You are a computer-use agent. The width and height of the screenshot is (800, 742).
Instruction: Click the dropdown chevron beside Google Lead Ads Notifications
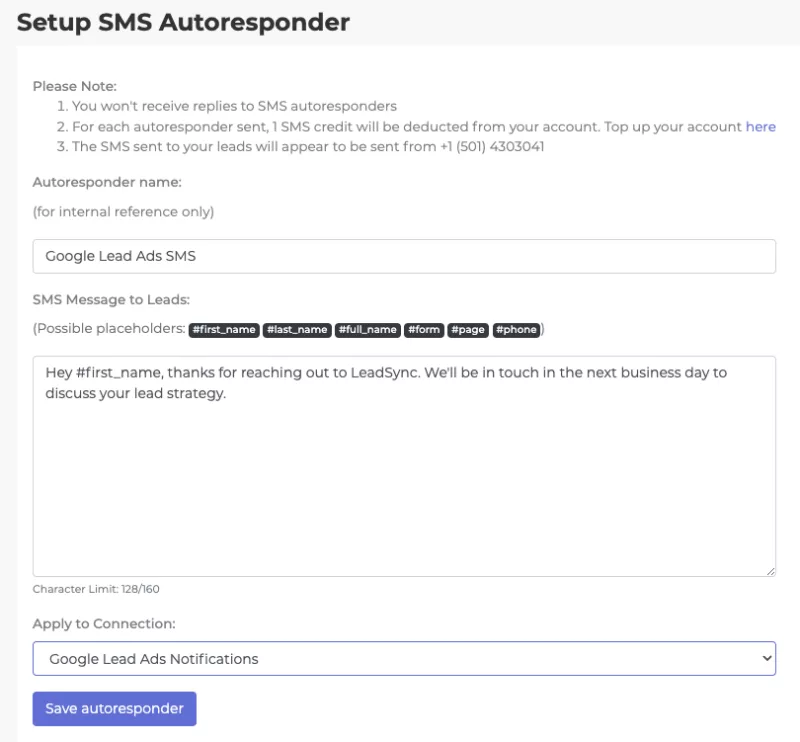[765, 658]
